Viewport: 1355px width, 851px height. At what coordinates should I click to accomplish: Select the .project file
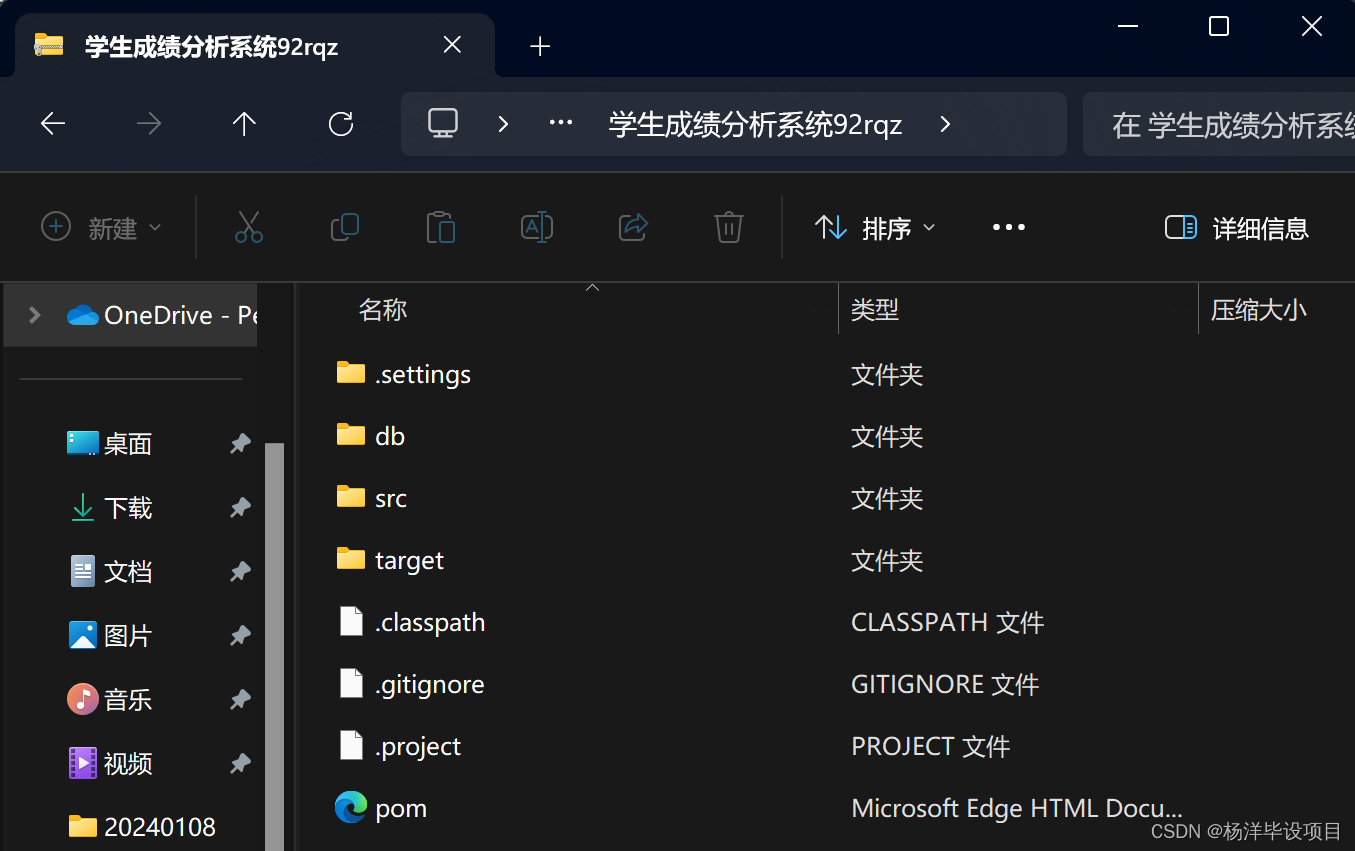[399, 746]
